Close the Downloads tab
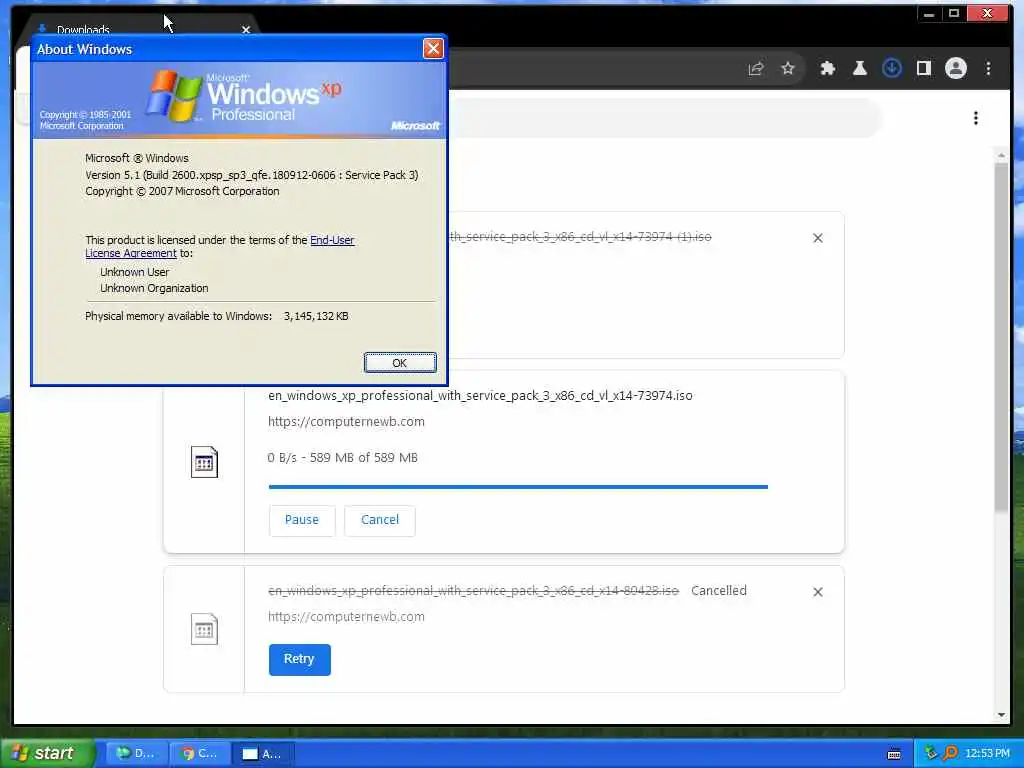Image resolution: width=1024 pixels, height=768 pixels. pyautogui.click(x=246, y=30)
